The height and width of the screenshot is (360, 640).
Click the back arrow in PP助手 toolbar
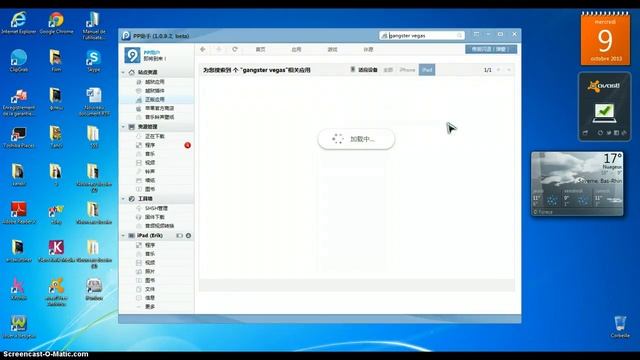coord(203,49)
